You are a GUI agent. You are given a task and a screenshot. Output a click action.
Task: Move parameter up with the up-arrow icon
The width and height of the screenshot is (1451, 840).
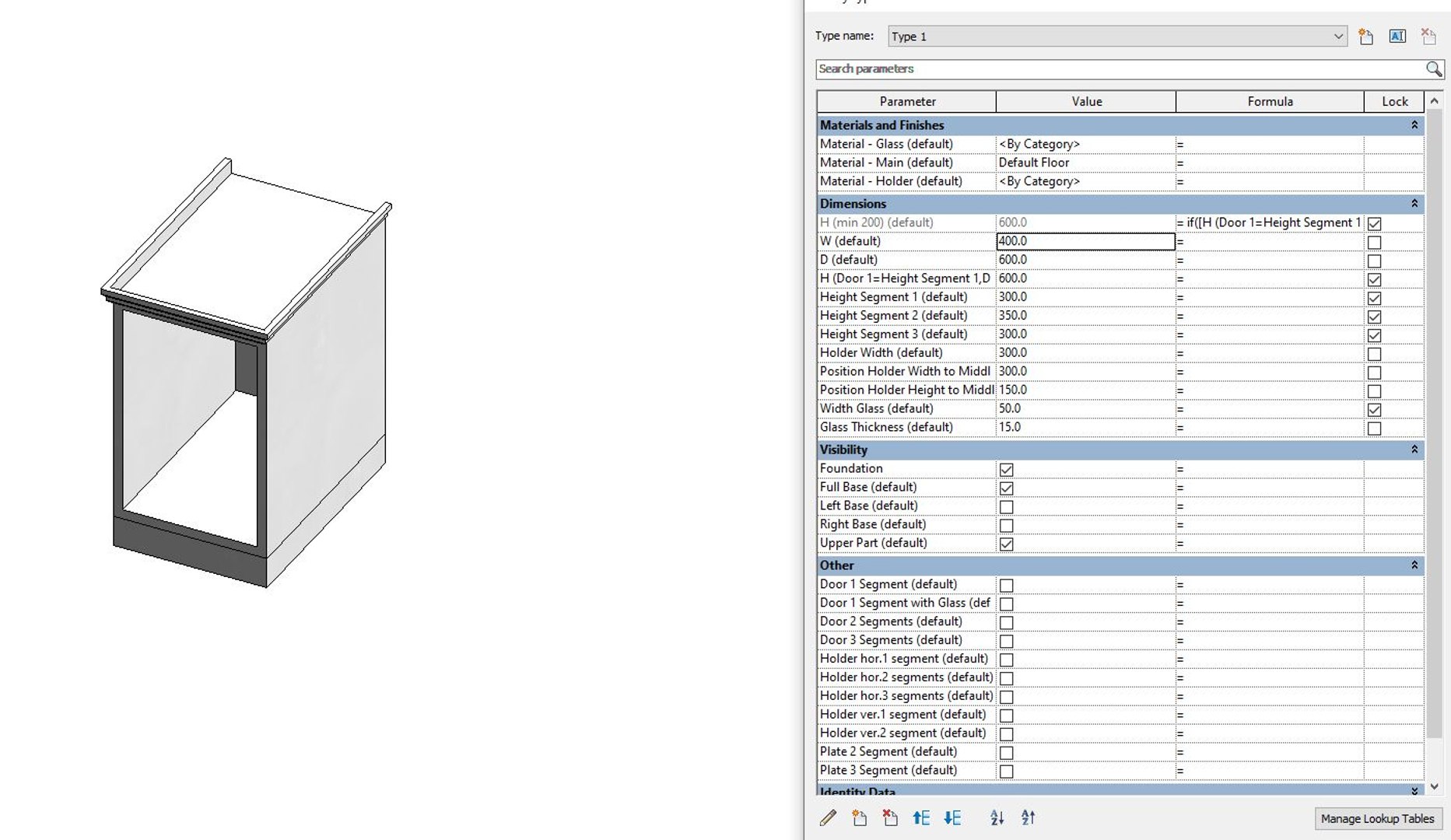point(921,817)
